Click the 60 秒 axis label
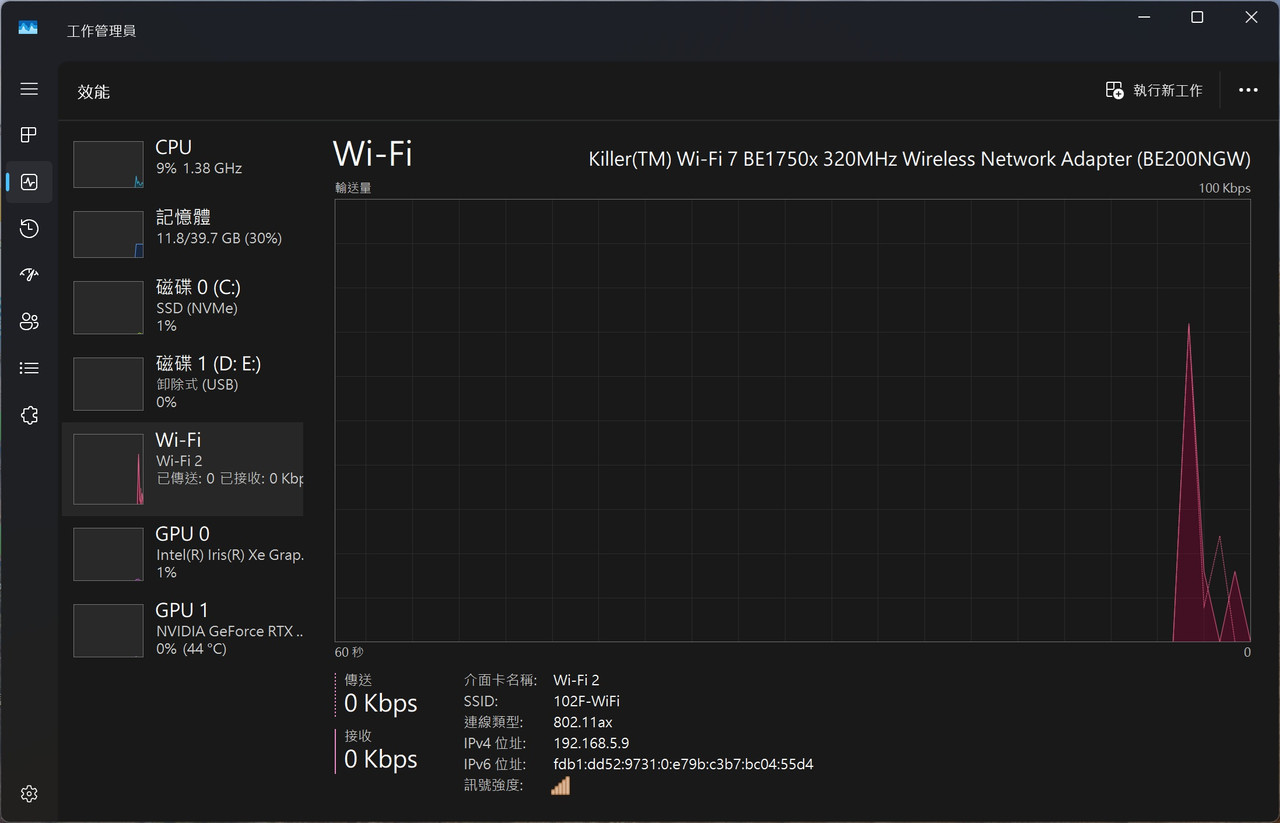The image size is (1280, 823). [x=349, y=652]
